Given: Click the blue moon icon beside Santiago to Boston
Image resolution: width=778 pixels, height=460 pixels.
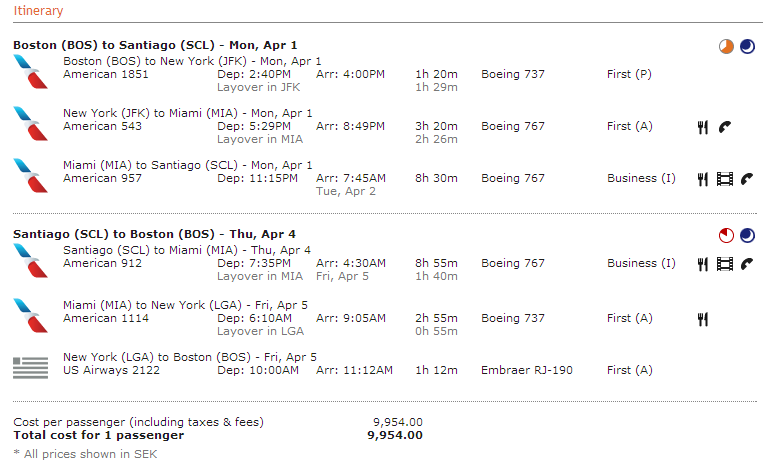Looking at the screenshot, I should pyautogui.click(x=747, y=236).
